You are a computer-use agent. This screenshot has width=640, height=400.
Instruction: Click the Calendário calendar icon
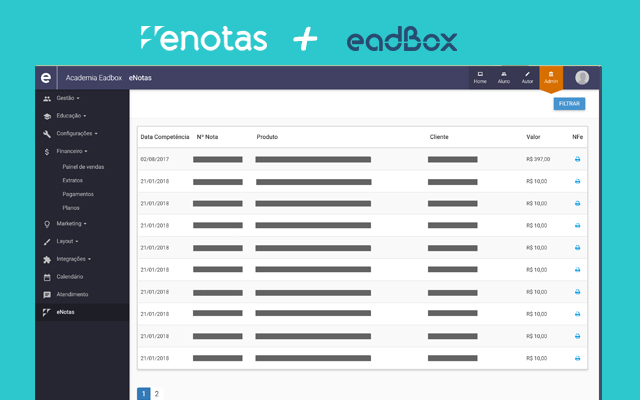[47, 277]
